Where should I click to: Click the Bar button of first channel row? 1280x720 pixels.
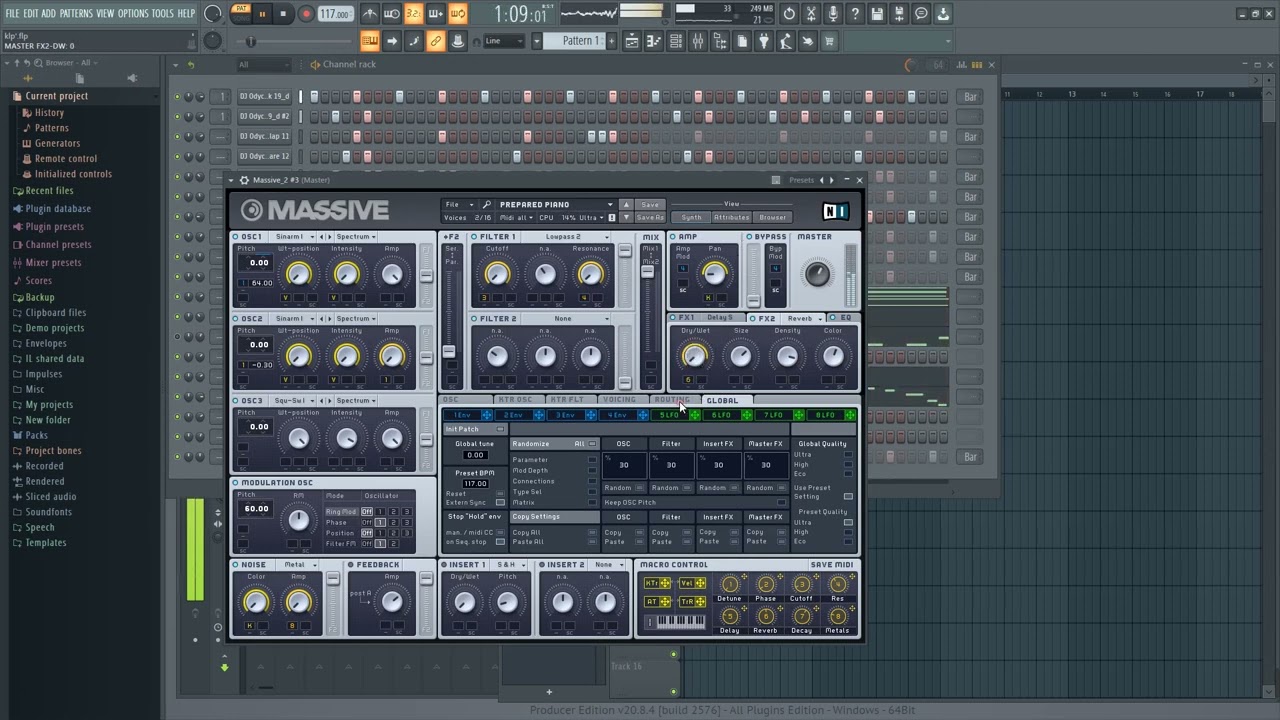pyautogui.click(x=969, y=97)
